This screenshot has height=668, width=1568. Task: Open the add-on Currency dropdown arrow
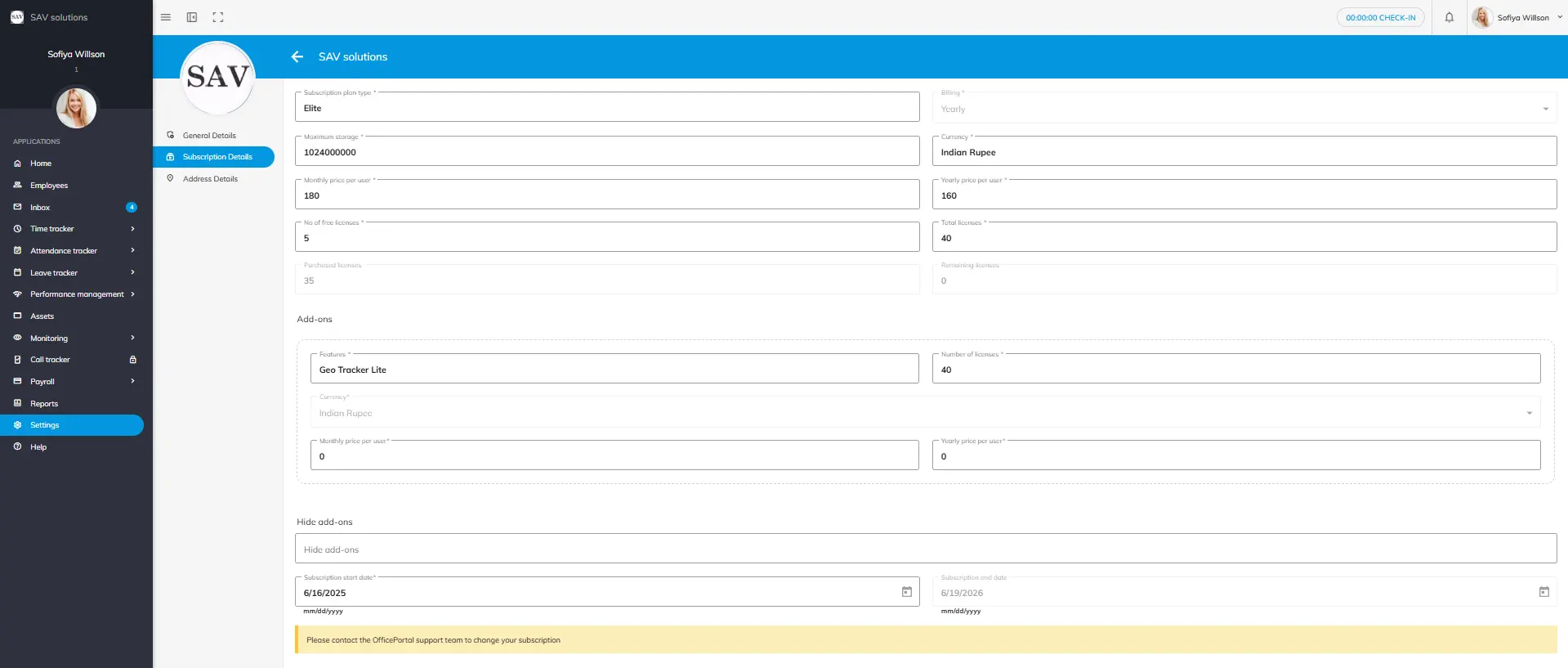click(x=1529, y=413)
